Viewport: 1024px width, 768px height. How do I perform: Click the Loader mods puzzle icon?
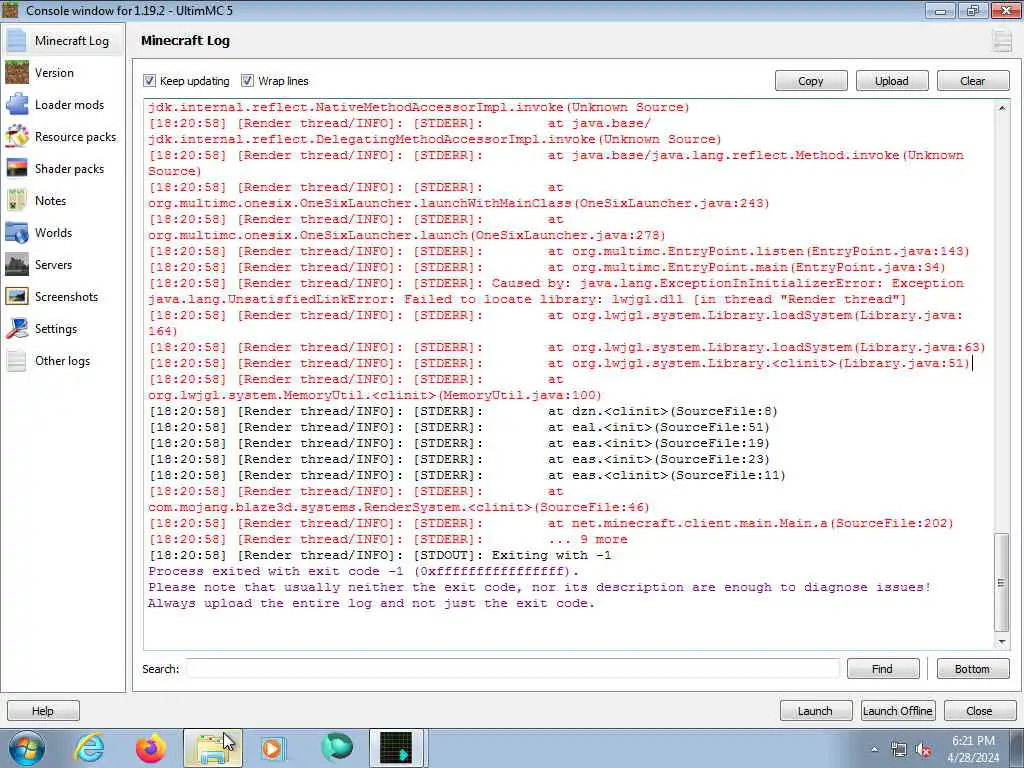[x=17, y=104]
